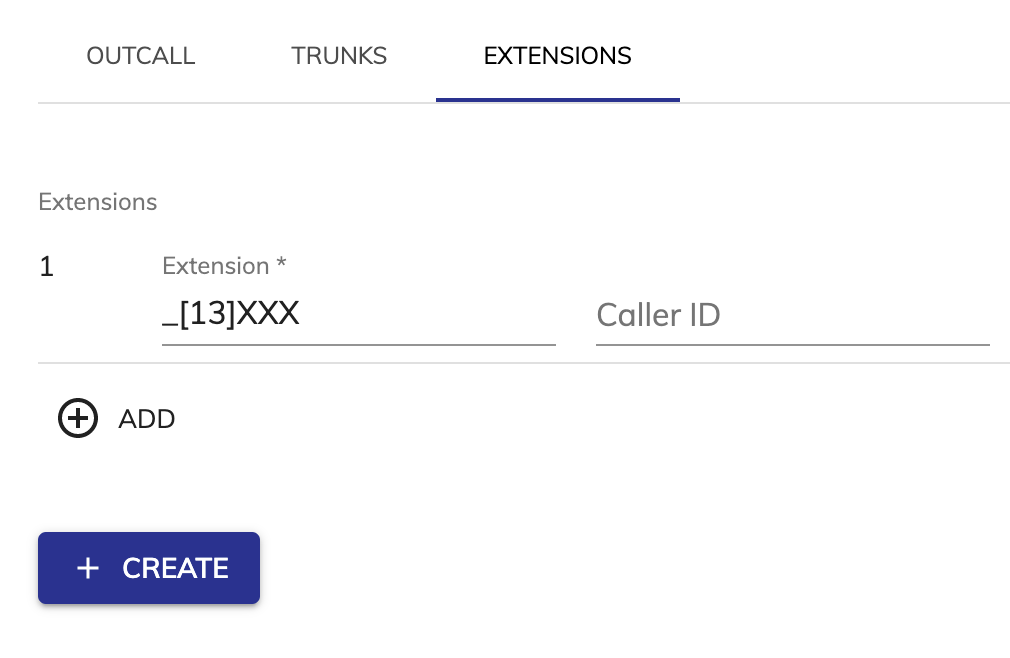Click the underline beneath Caller ID field
Viewport: 1010px width, 658px height.
pos(793,345)
